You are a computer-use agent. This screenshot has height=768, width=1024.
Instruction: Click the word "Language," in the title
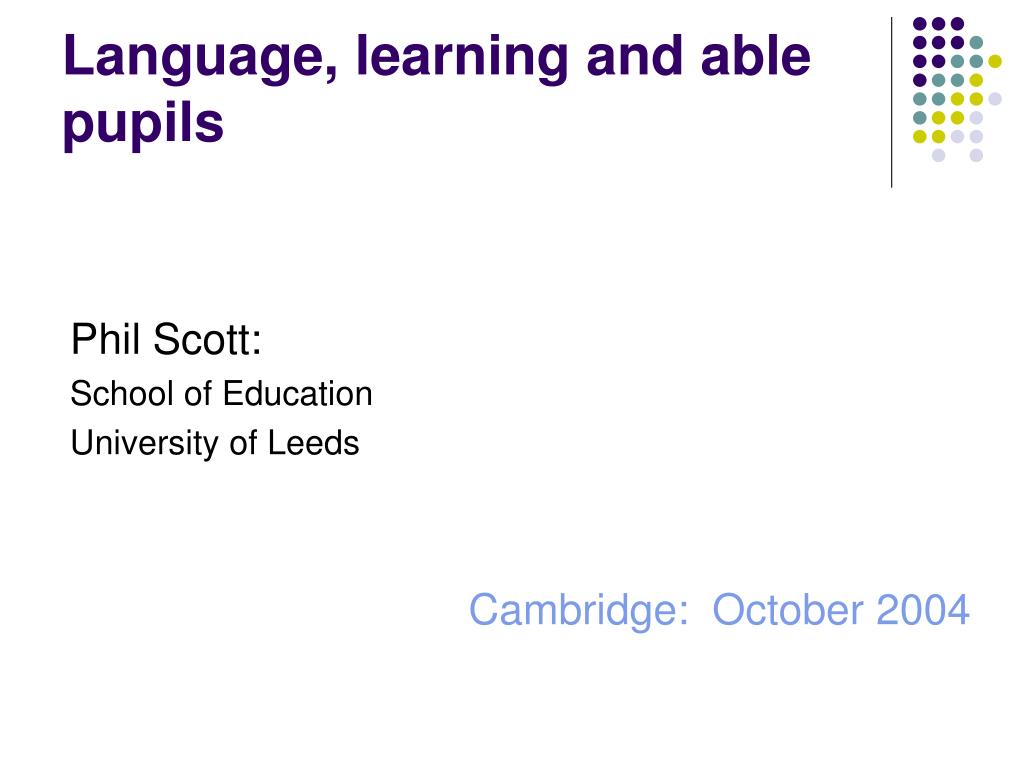coord(200,59)
